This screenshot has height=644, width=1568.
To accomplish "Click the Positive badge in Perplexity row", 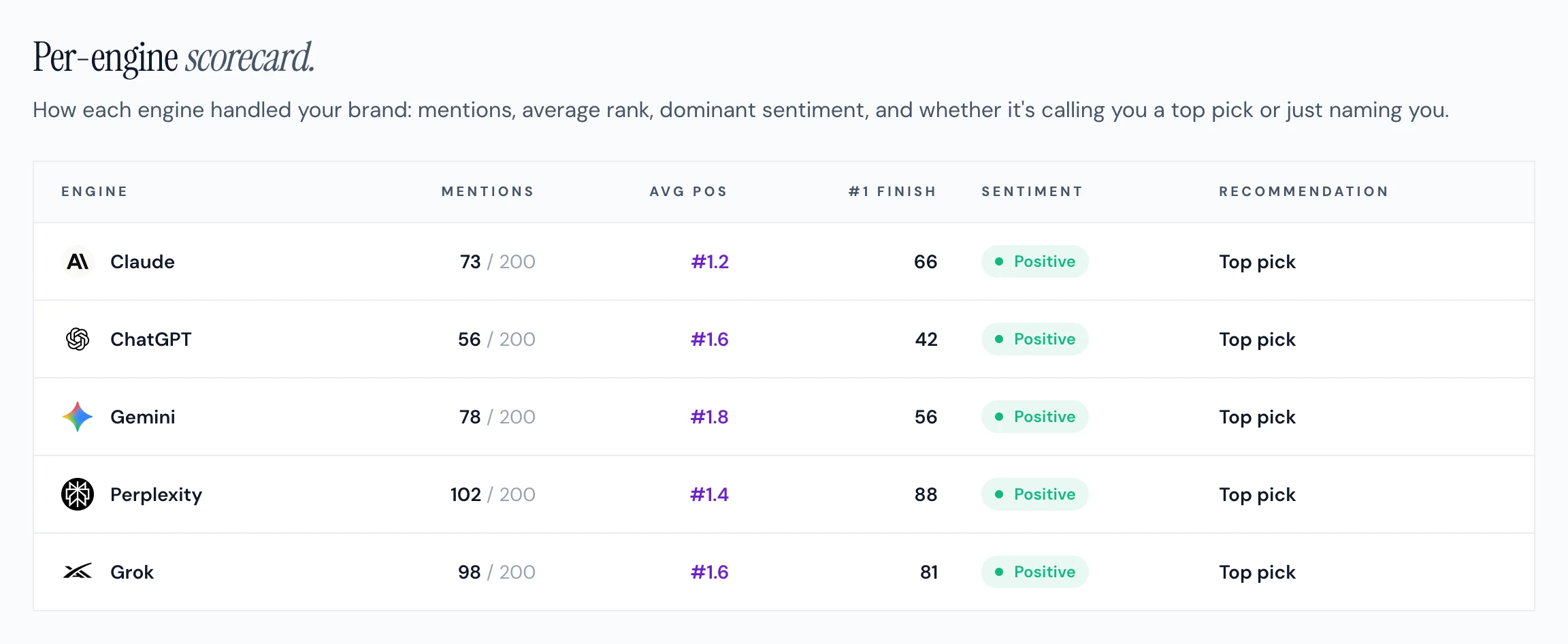I will [x=1034, y=494].
